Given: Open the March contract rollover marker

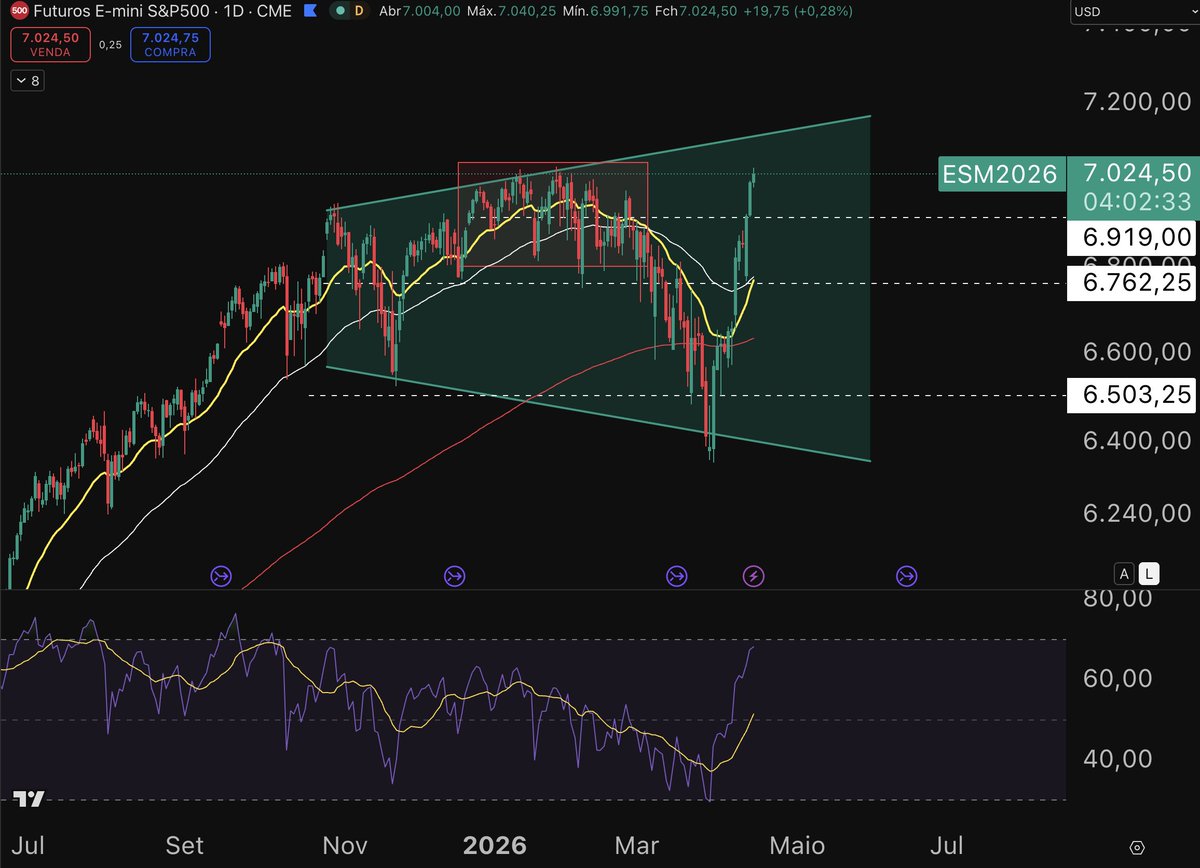Looking at the screenshot, I should (677, 576).
